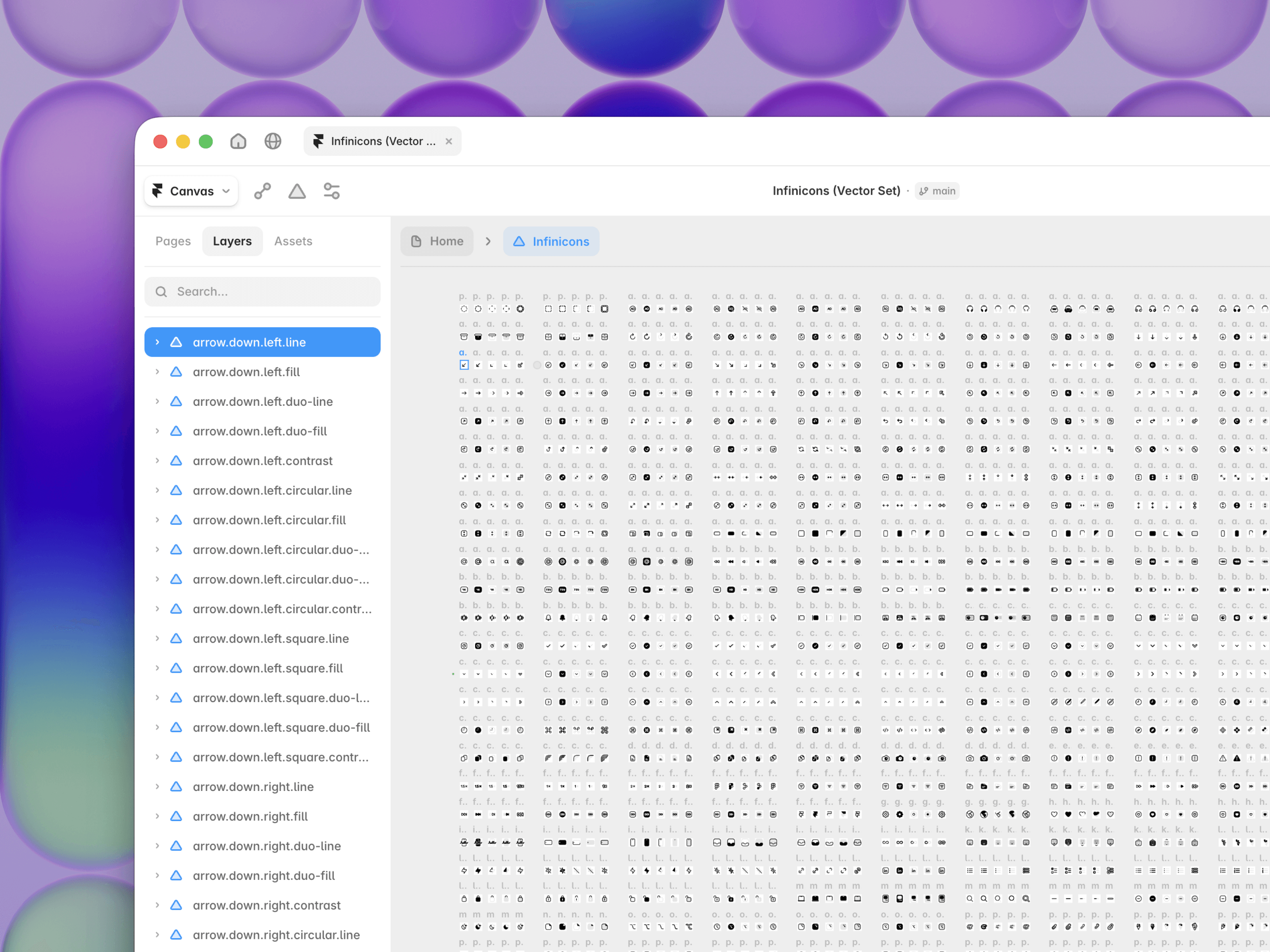
Task: Click vector icon of arrow.down.left.duo-fill layer
Action: tap(176, 431)
